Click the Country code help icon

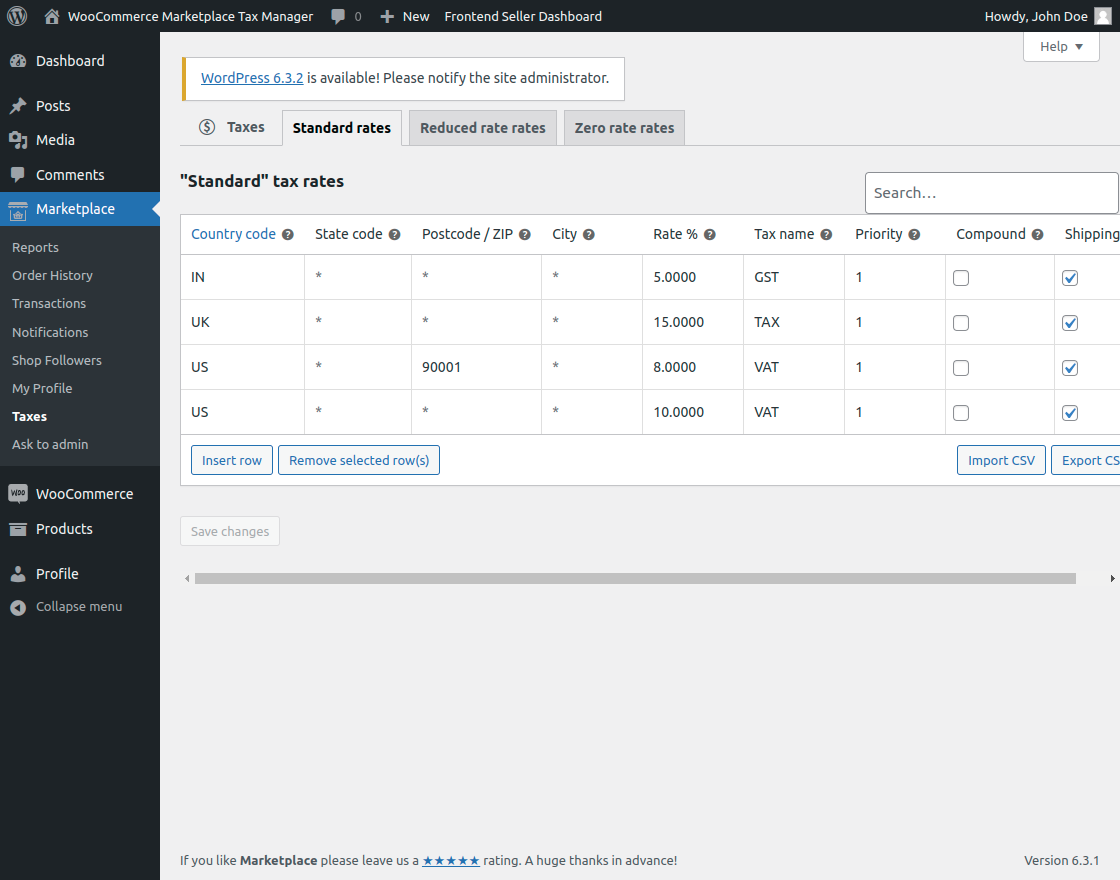click(286, 233)
